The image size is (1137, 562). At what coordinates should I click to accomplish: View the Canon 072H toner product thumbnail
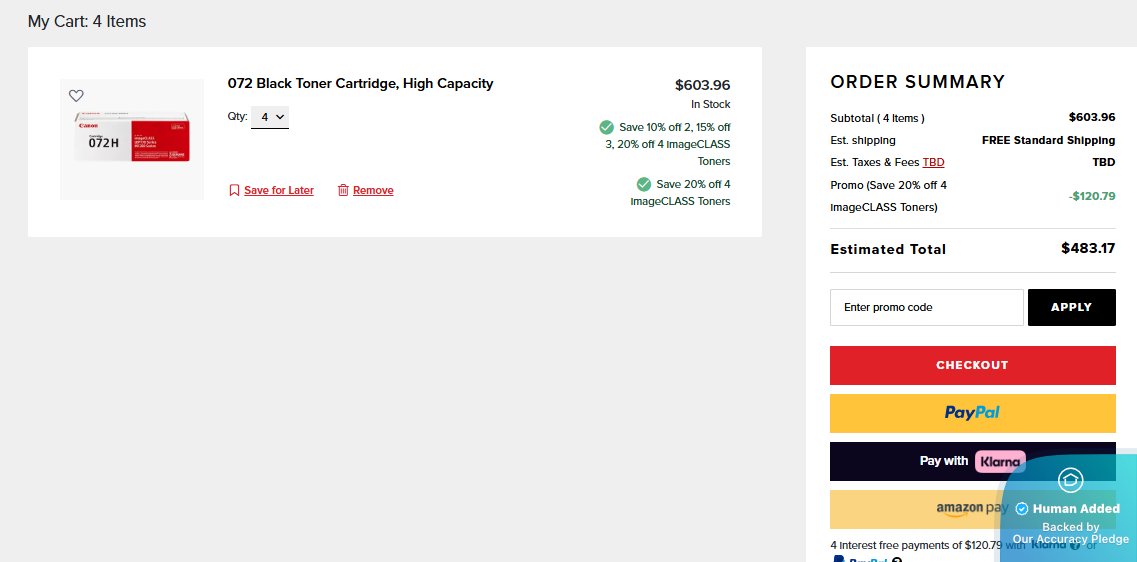tap(132, 139)
